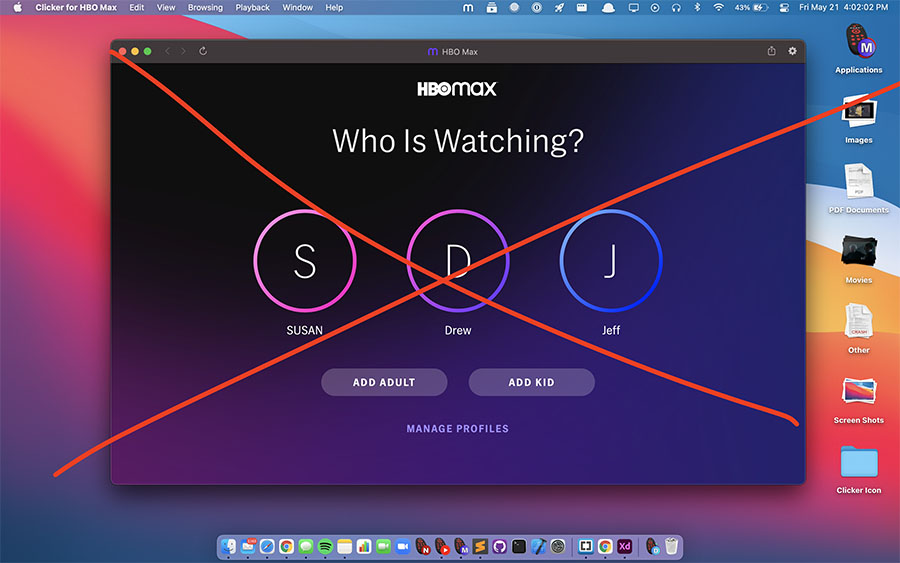Open the Movies desktop stack
The width and height of the screenshot is (900, 563).
(x=859, y=251)
